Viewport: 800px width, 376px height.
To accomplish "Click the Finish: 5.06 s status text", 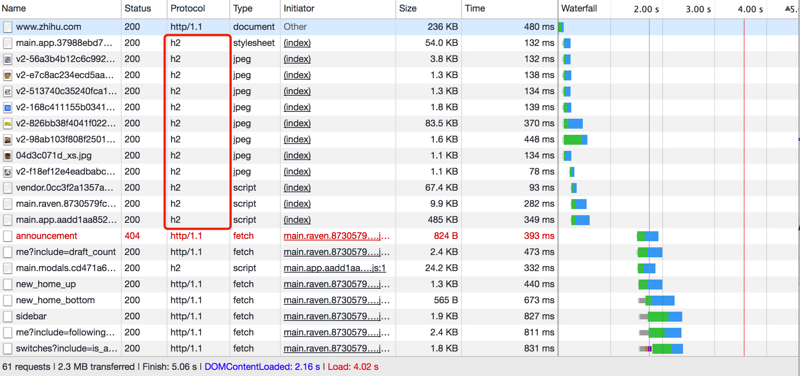I will (169, 367).
